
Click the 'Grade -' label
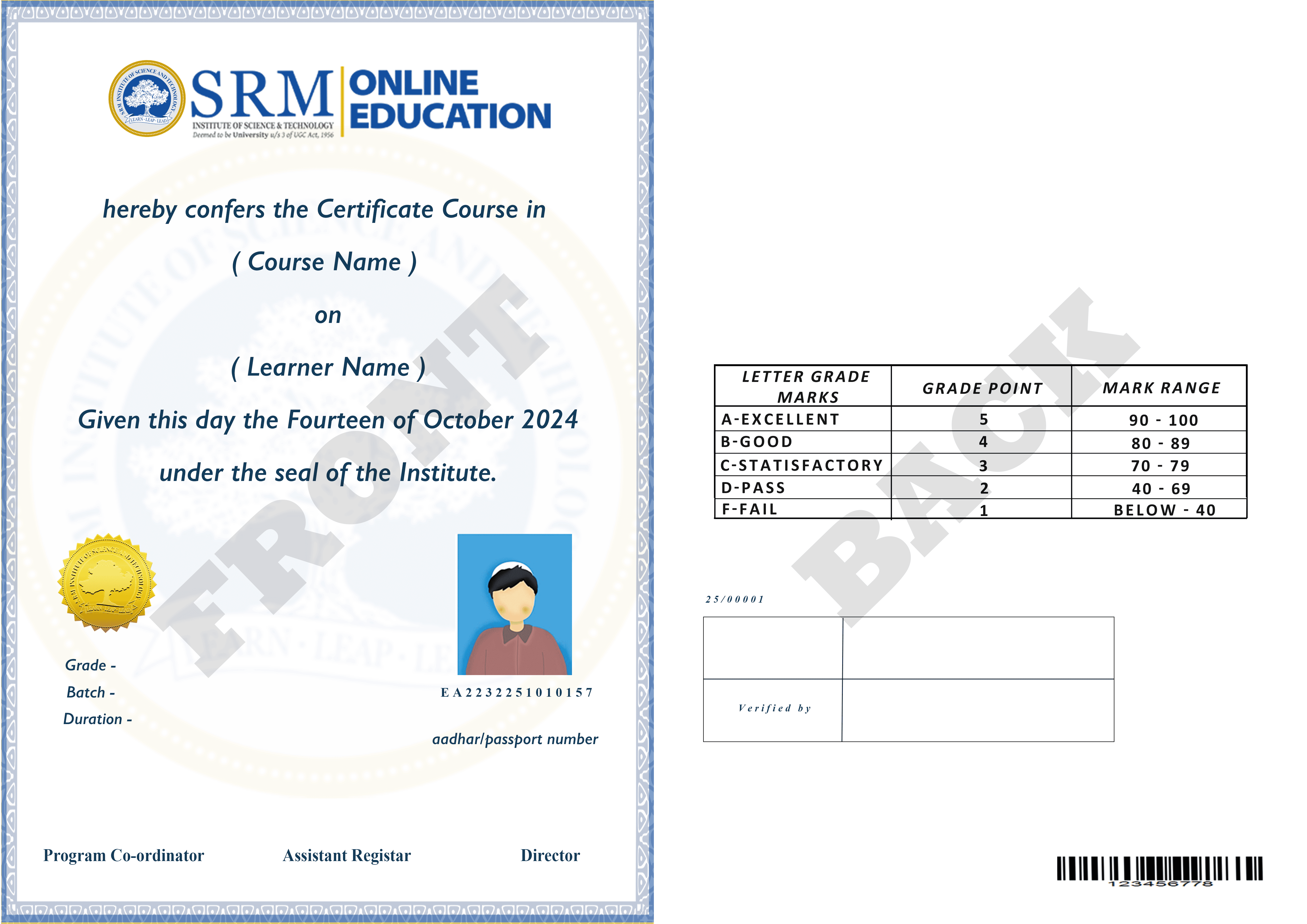(91, 665)
